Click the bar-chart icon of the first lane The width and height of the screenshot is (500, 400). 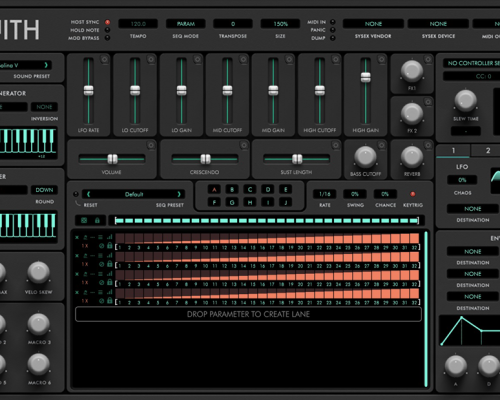109,237
